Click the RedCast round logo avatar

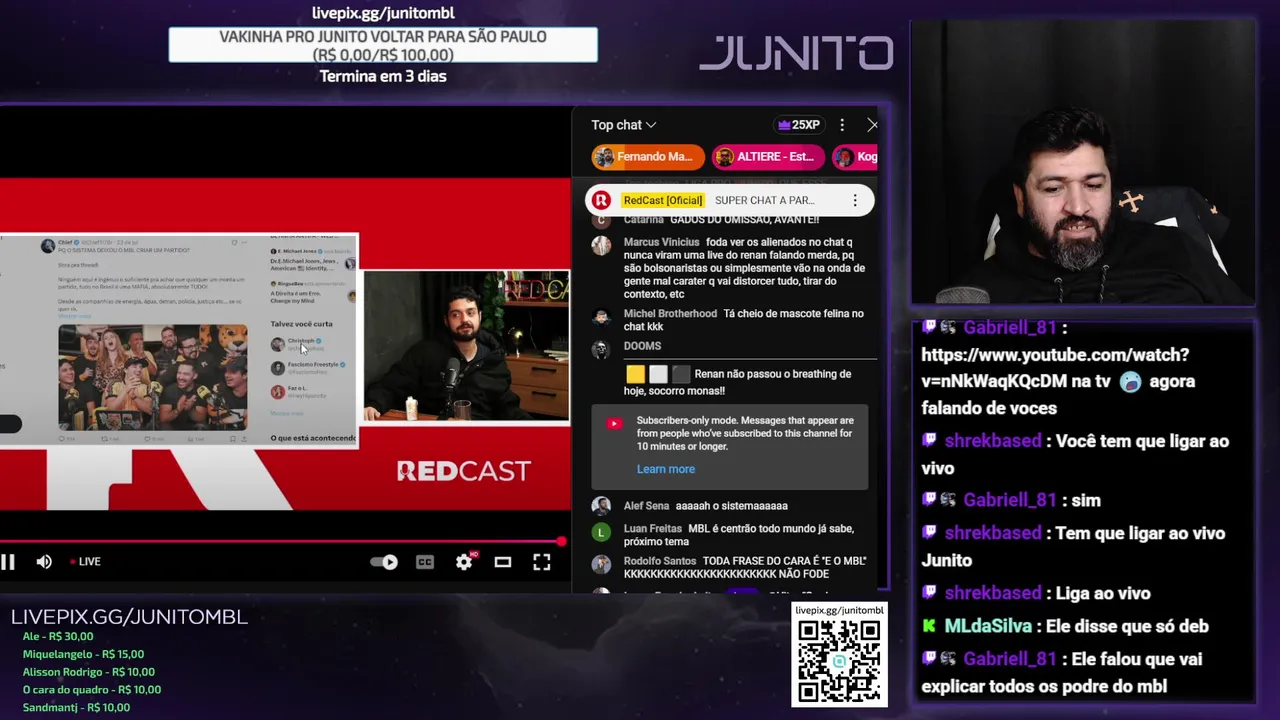click(601, 200)
